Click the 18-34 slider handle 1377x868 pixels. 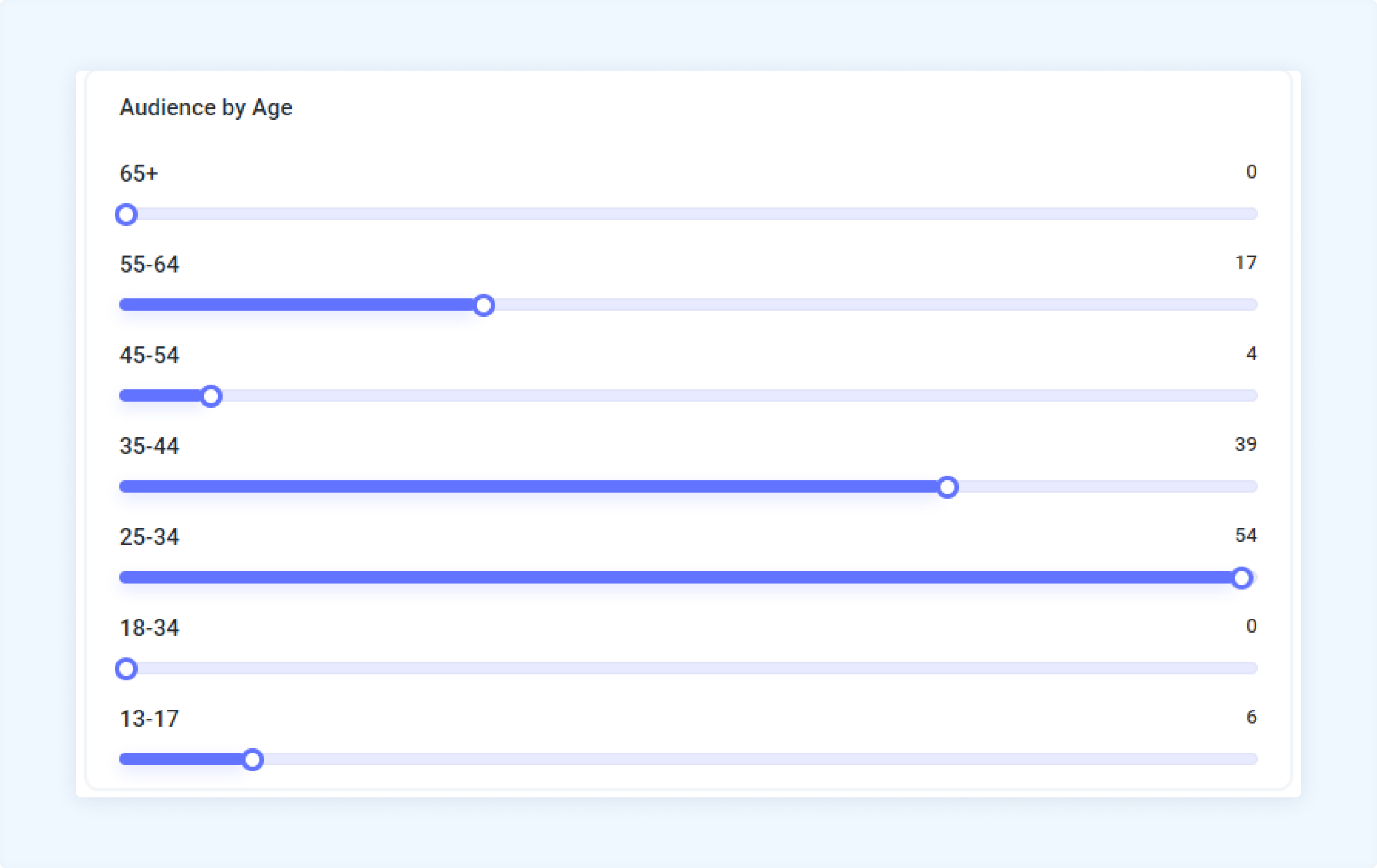pyautogui.click(x=126, y=668)
